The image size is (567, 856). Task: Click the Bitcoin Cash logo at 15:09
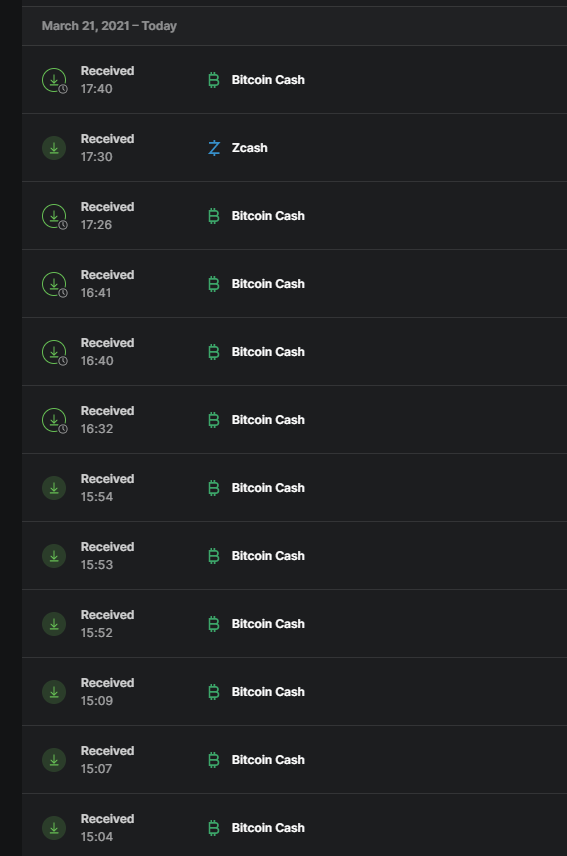[214, 692]
